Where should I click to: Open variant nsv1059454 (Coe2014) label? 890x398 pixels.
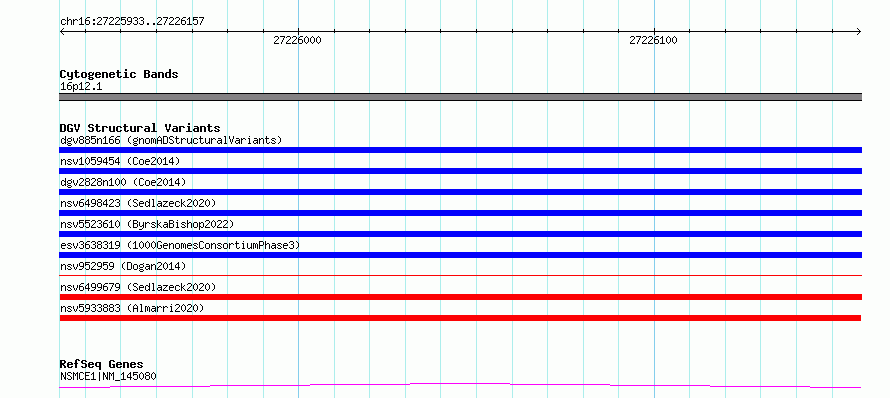pos(120,161)
